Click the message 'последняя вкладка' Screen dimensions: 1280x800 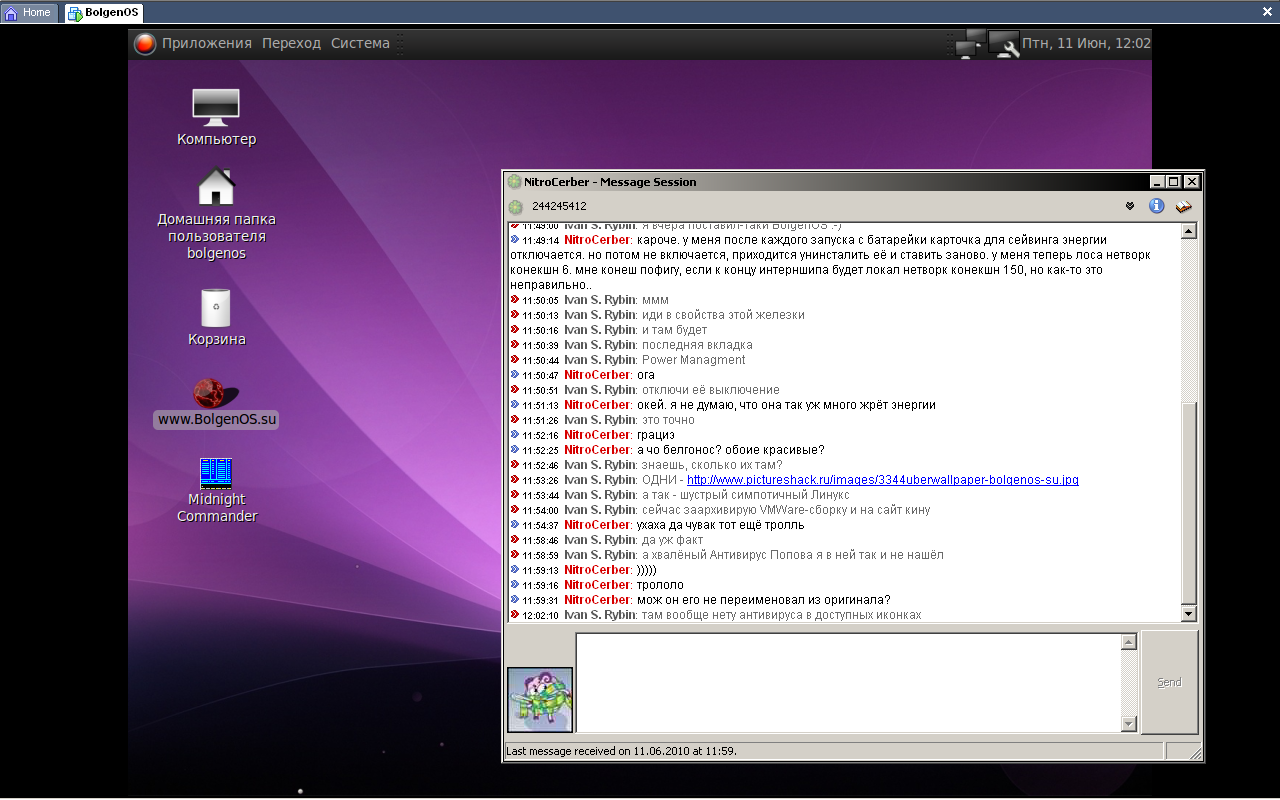[x=696, y=345]
